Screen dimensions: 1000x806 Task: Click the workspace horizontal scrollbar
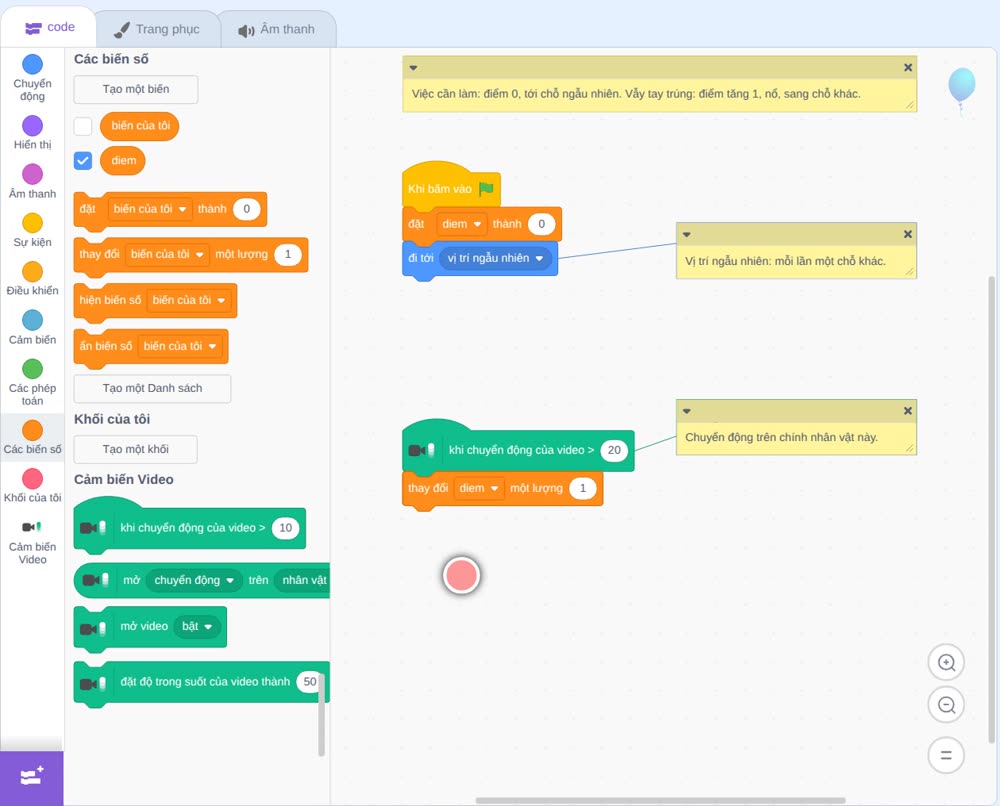tap(661, 800)
